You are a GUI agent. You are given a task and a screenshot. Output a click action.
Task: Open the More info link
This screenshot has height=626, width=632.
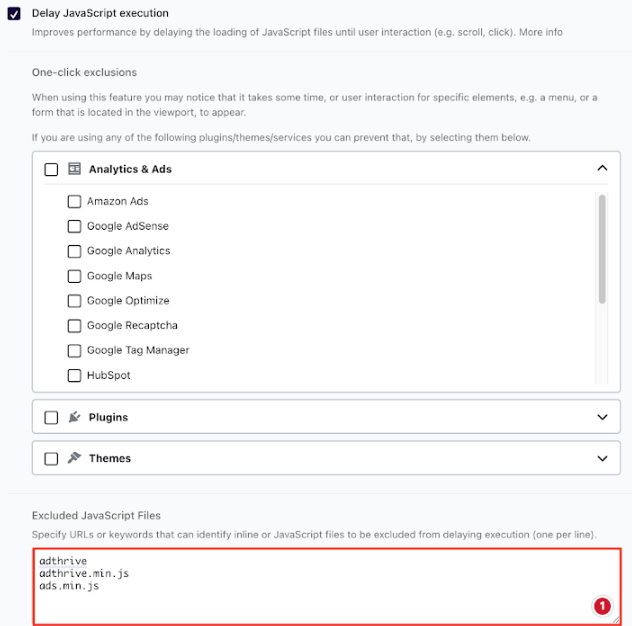point(541,32)
